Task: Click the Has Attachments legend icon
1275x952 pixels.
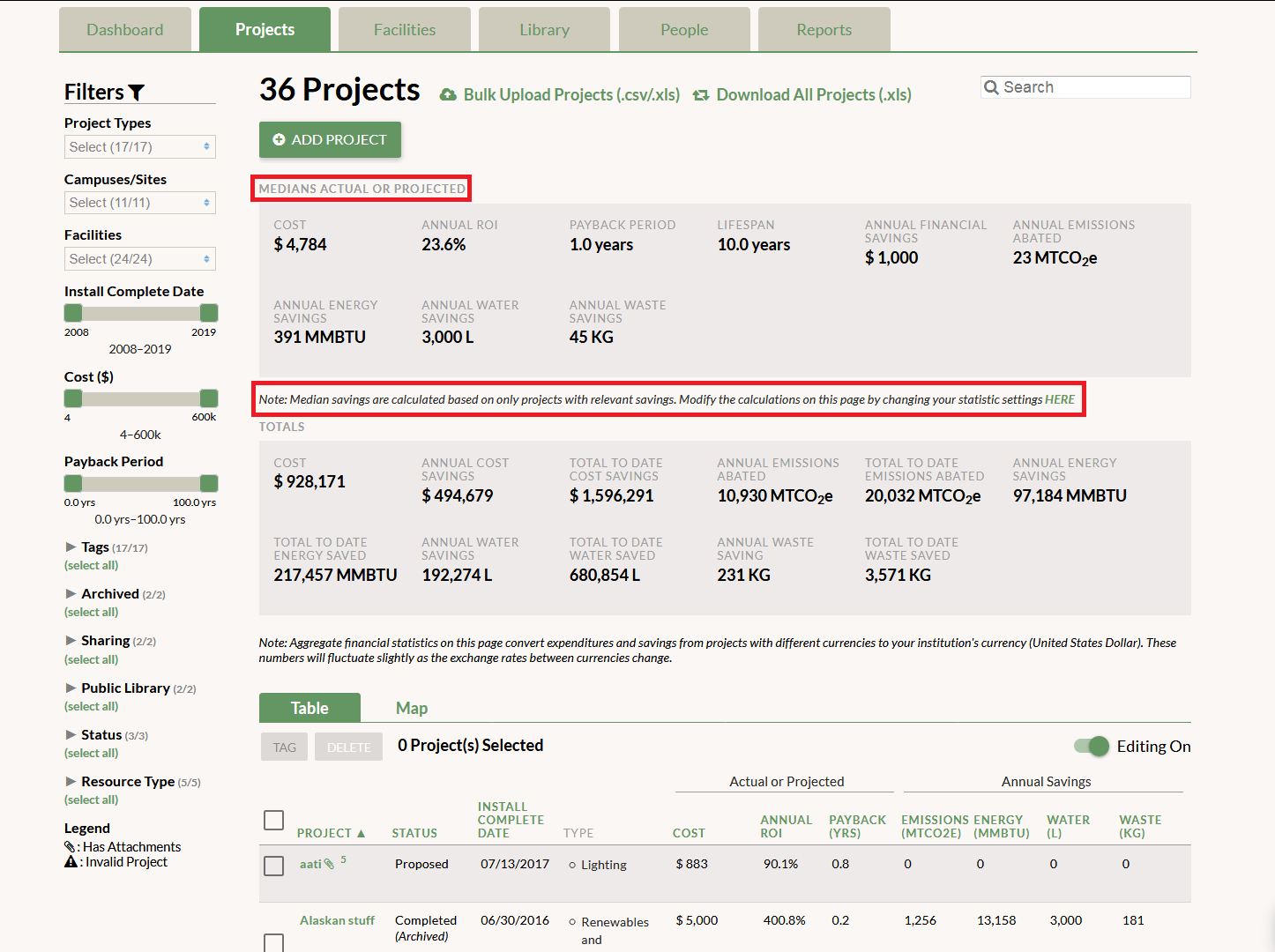Action: pyautogui.click(x=70, y=847)
